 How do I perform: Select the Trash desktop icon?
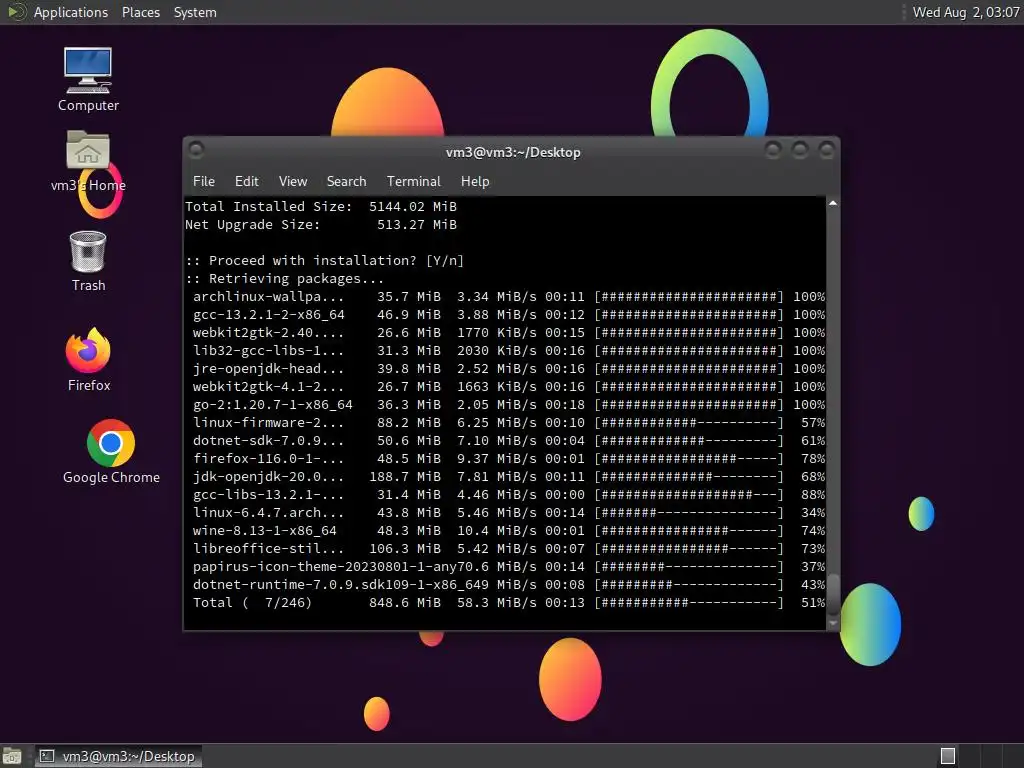pos(88,261)
